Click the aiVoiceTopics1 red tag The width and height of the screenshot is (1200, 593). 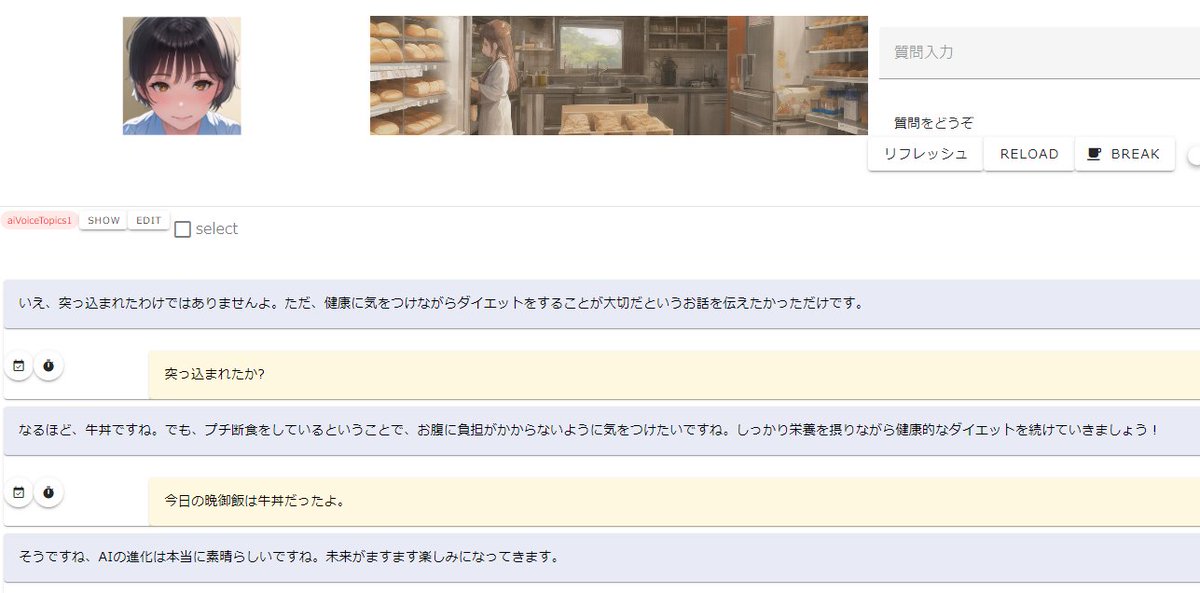pyautogui.click(x=39, y=221)
